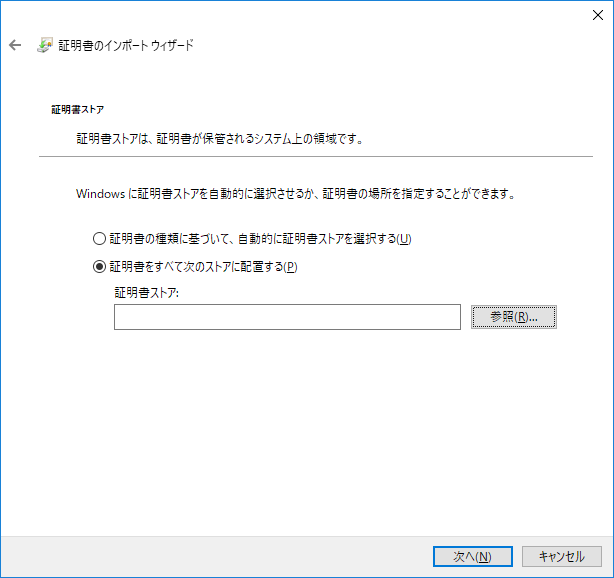
Task: Select place all certificates in following store (P)
Action: [195, 267]
